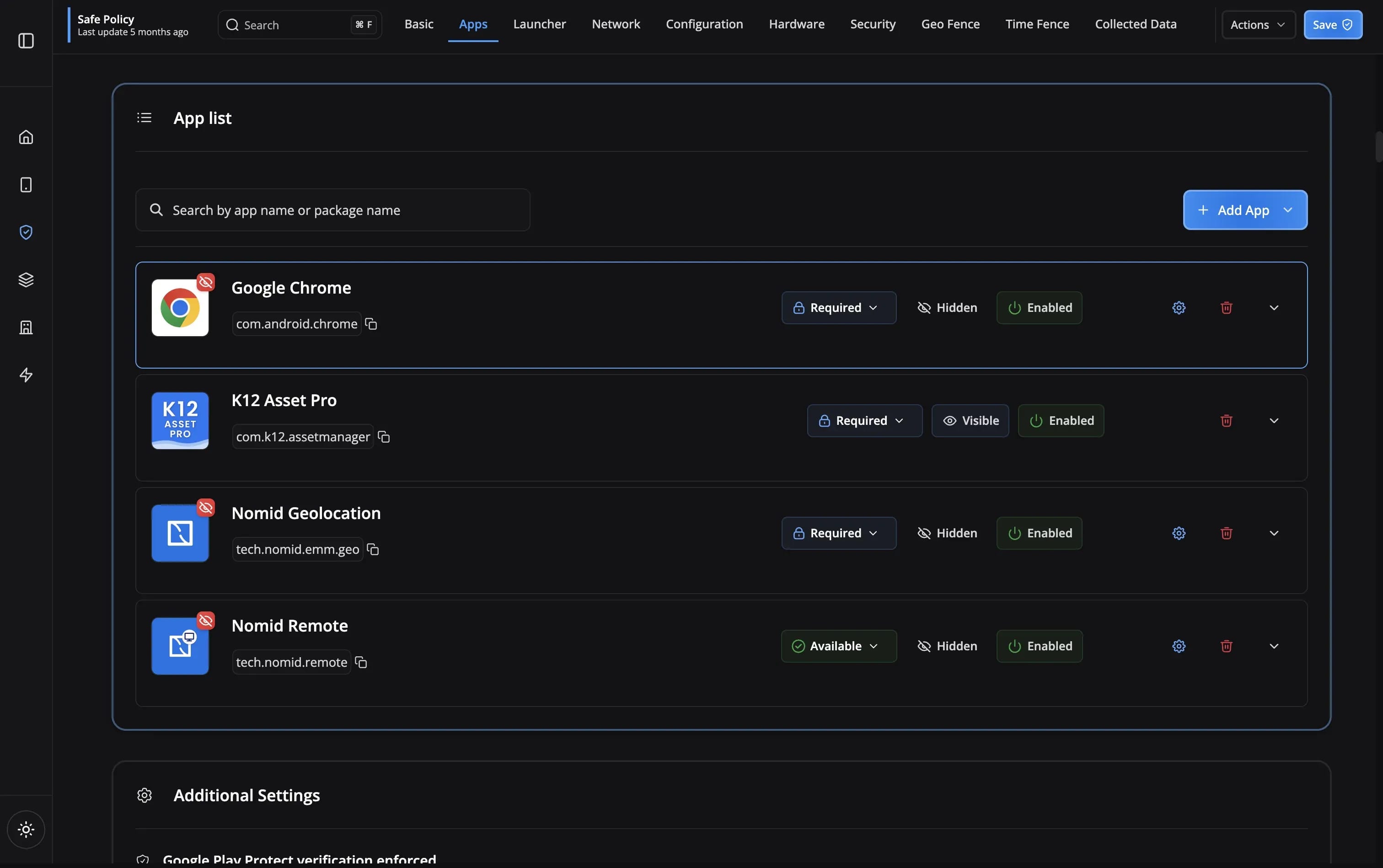
Task: Delete K12 Asset Pro from app list
Action: pos(1226,421)
